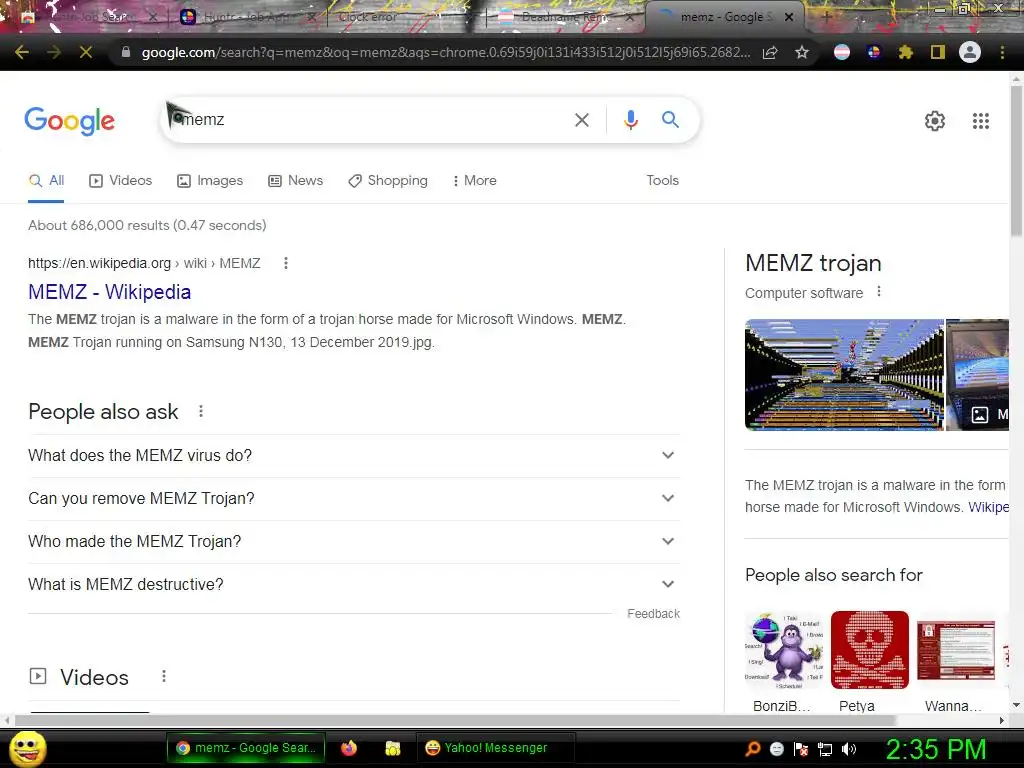Open options dots beside Videos heading
Image resolution: width=1024 pixels, height=768 pixels.
[164, 677]
